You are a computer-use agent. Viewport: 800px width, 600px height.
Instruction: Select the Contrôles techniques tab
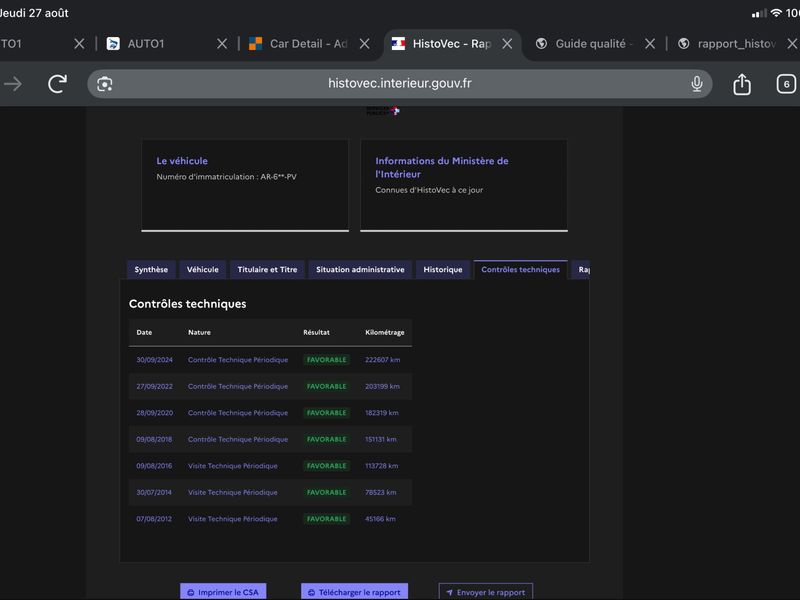(x=520, y=269)
